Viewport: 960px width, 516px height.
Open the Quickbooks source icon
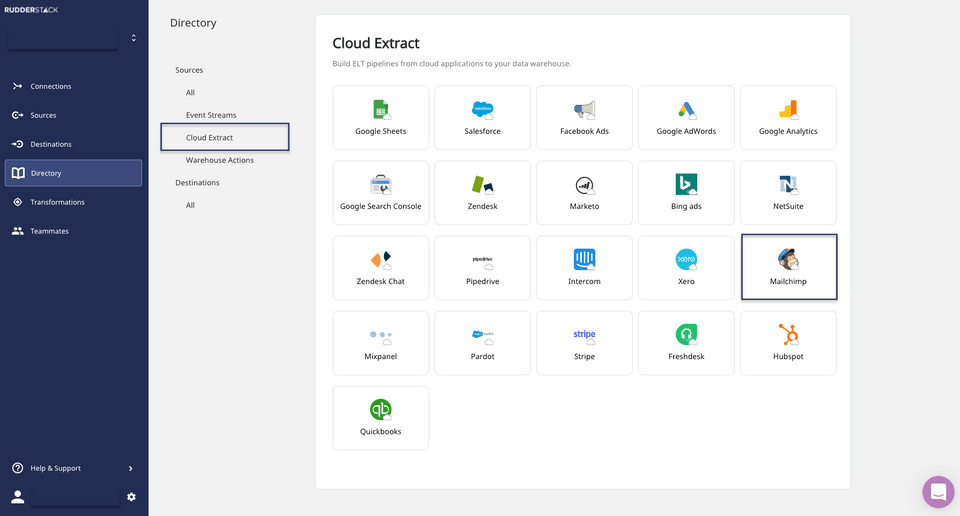(x=380, y=410)
